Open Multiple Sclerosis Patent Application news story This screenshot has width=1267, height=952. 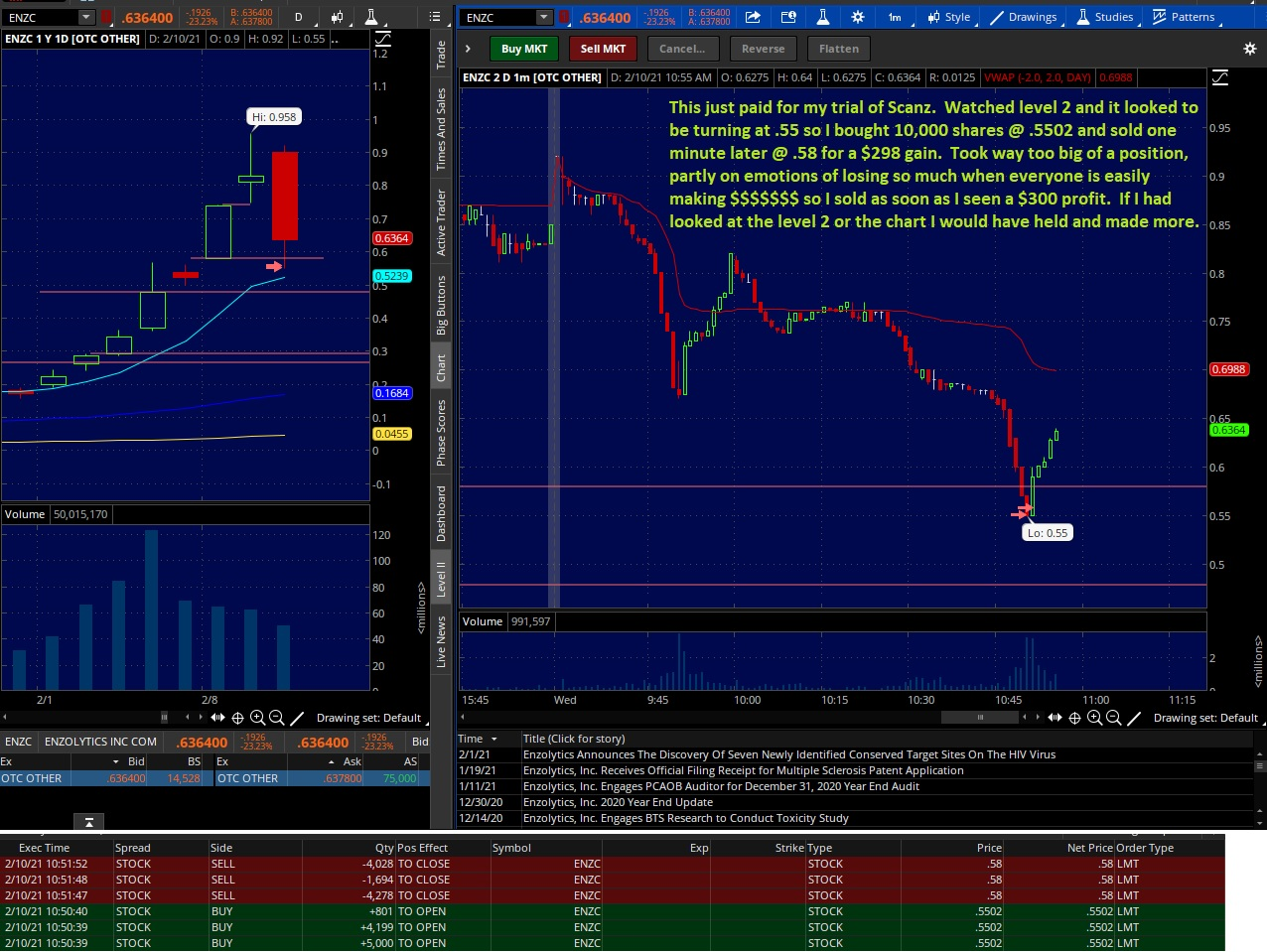[x=744, y=770]
